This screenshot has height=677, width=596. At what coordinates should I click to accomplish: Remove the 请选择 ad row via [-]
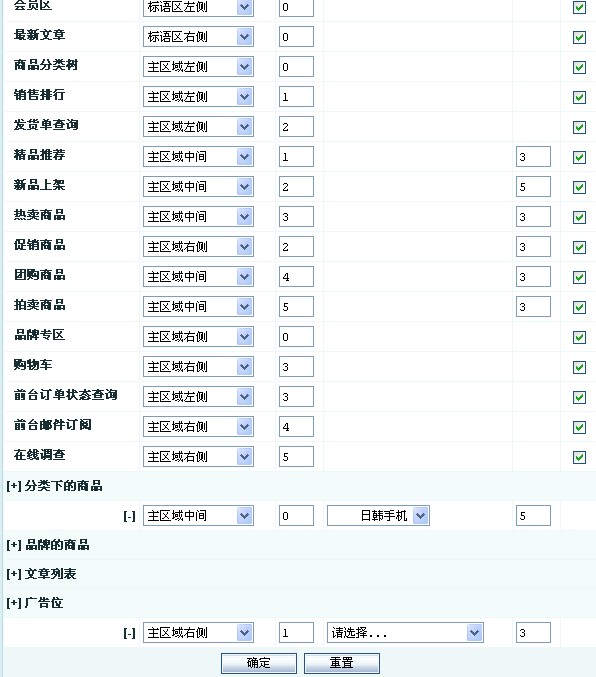coord(129,633)
